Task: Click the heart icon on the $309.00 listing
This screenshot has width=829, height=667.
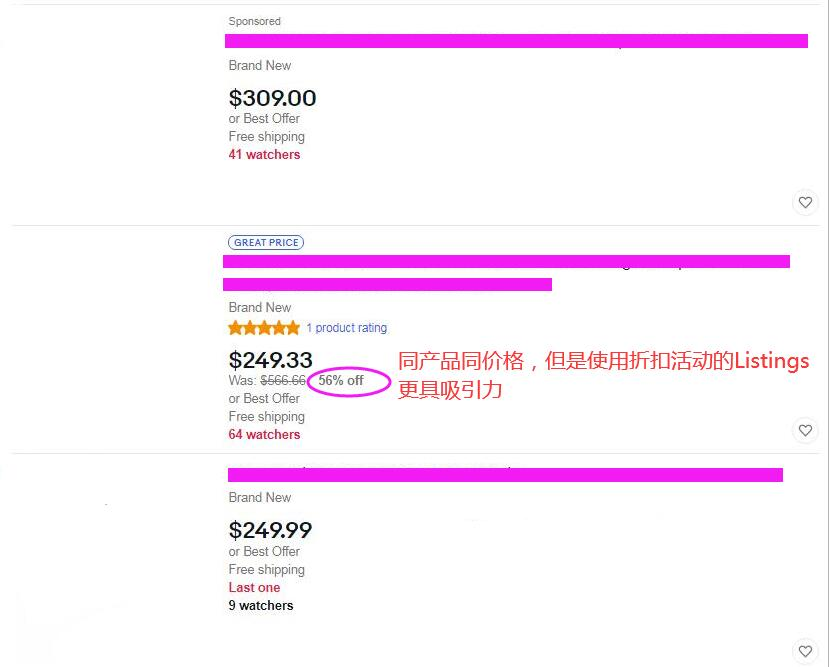Action: pyautogui.click(x=805, y=202)
